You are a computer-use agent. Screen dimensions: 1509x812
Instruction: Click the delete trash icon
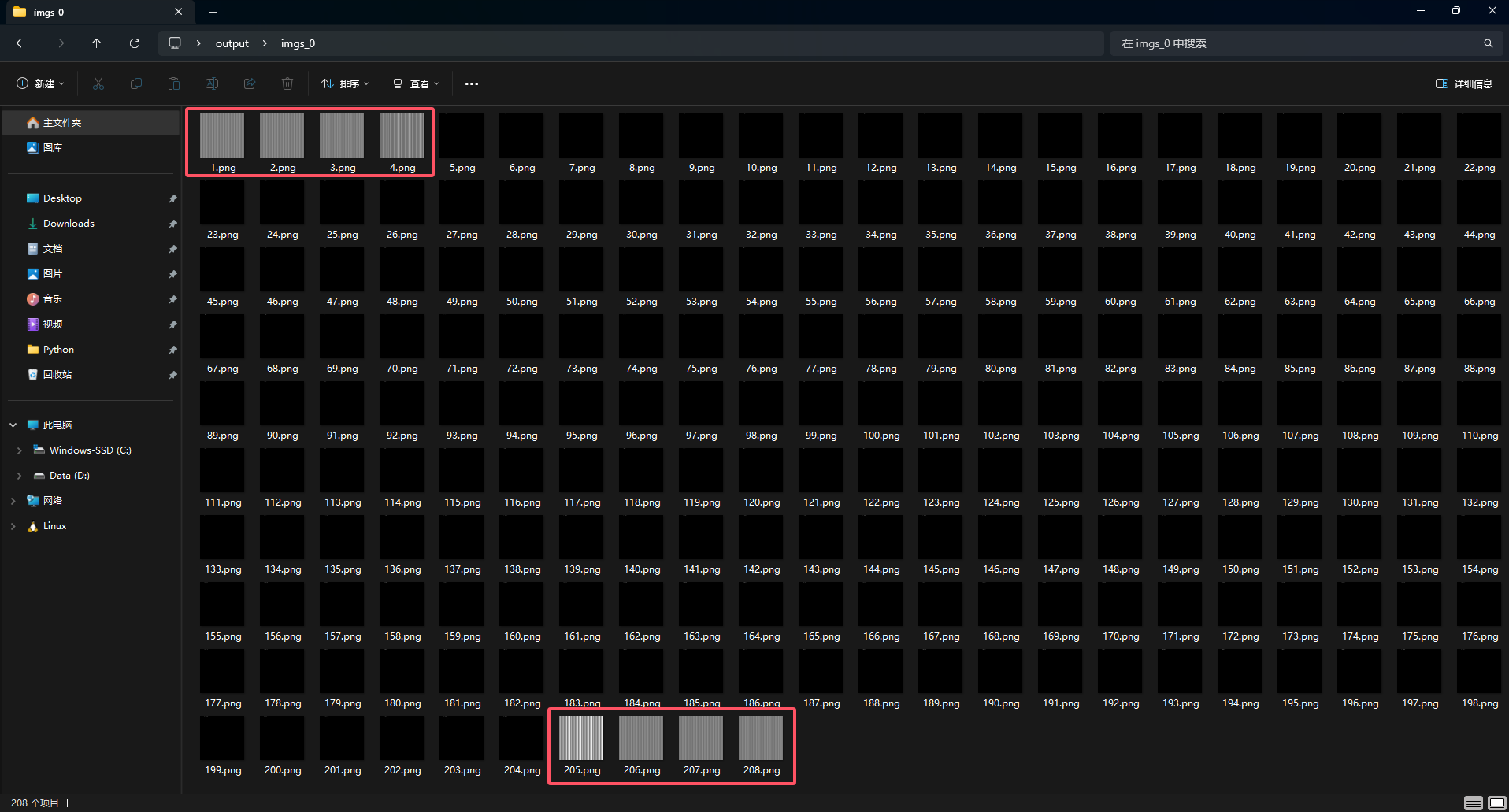(287, 83)
